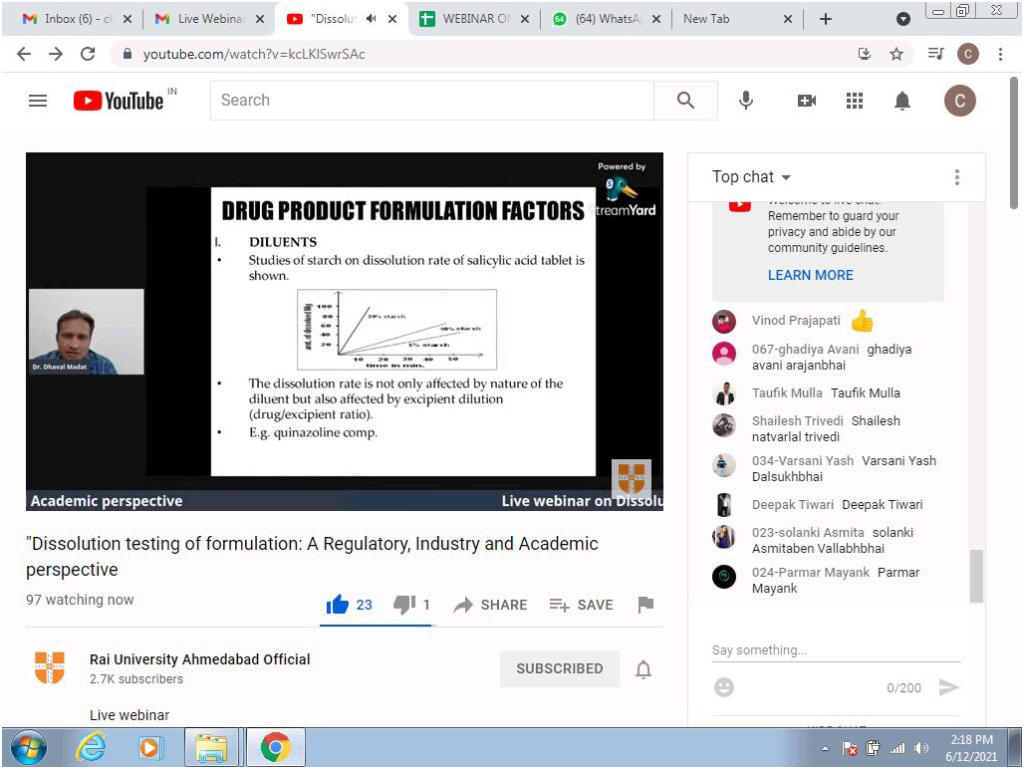Open the account avatar in YouTube header
The height and width of the screenshot is (769, 1024).
[x=959, y=101]
